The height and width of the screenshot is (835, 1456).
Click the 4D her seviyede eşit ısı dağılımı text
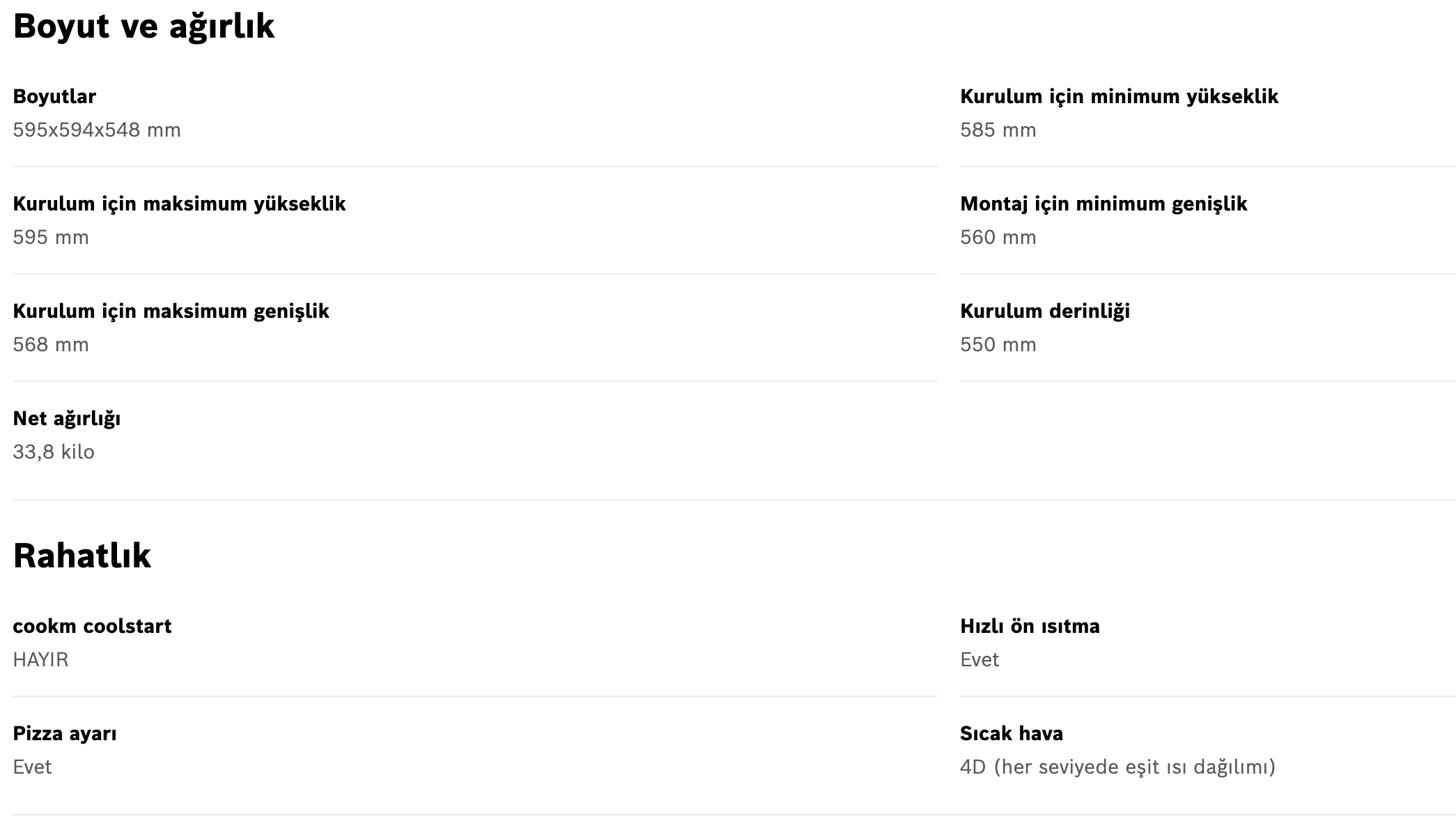coord(1117,767)
